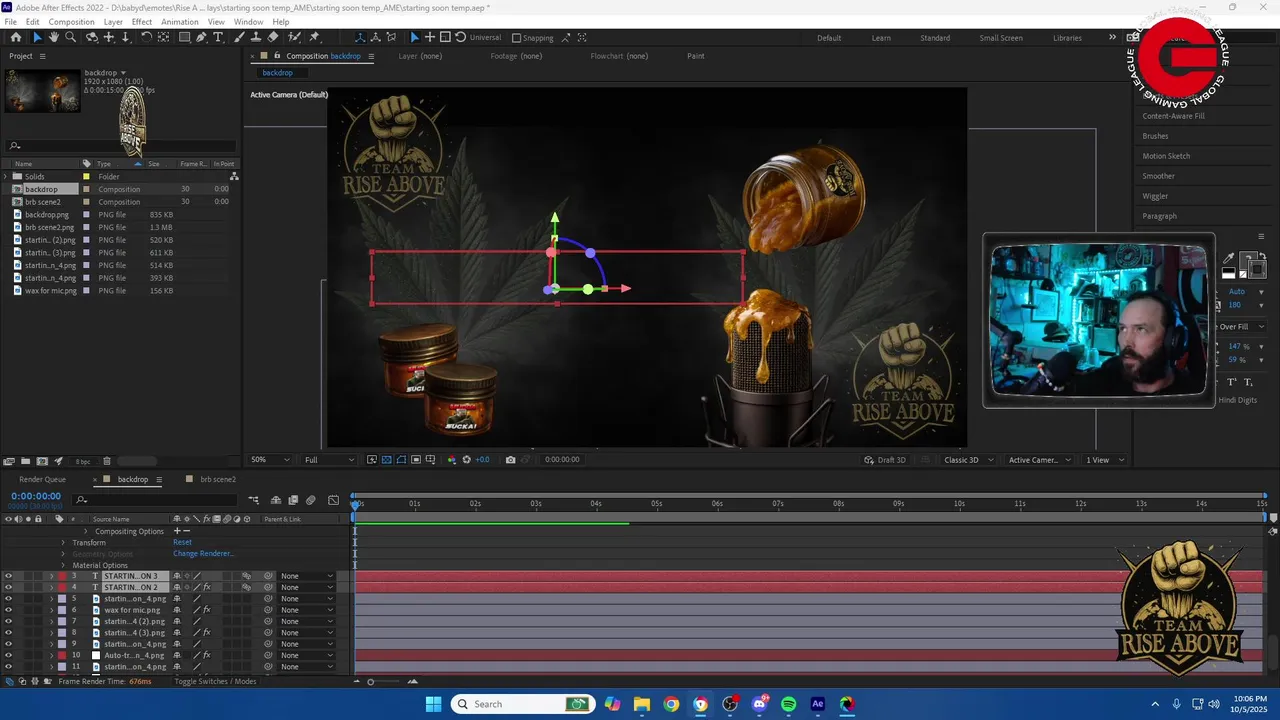The image size is (1280, 720).
Task: Select the Type tool
Action: pos(218,37)
